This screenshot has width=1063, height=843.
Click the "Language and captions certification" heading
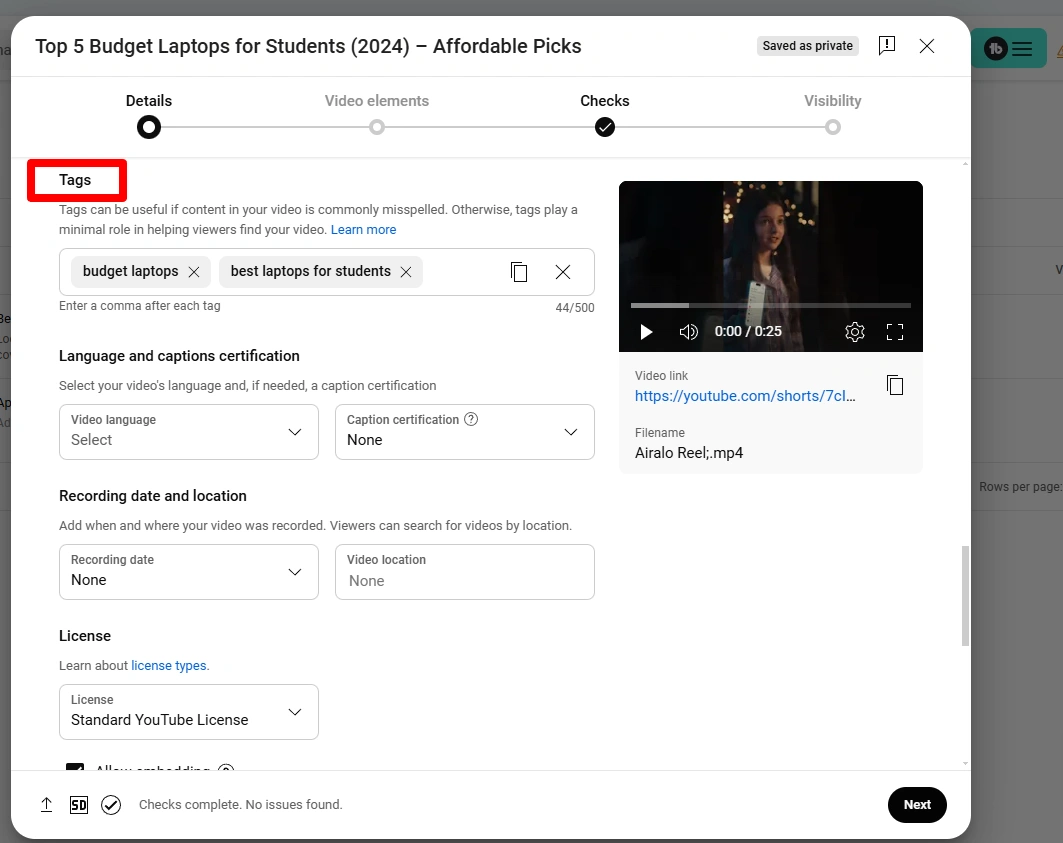179,356
